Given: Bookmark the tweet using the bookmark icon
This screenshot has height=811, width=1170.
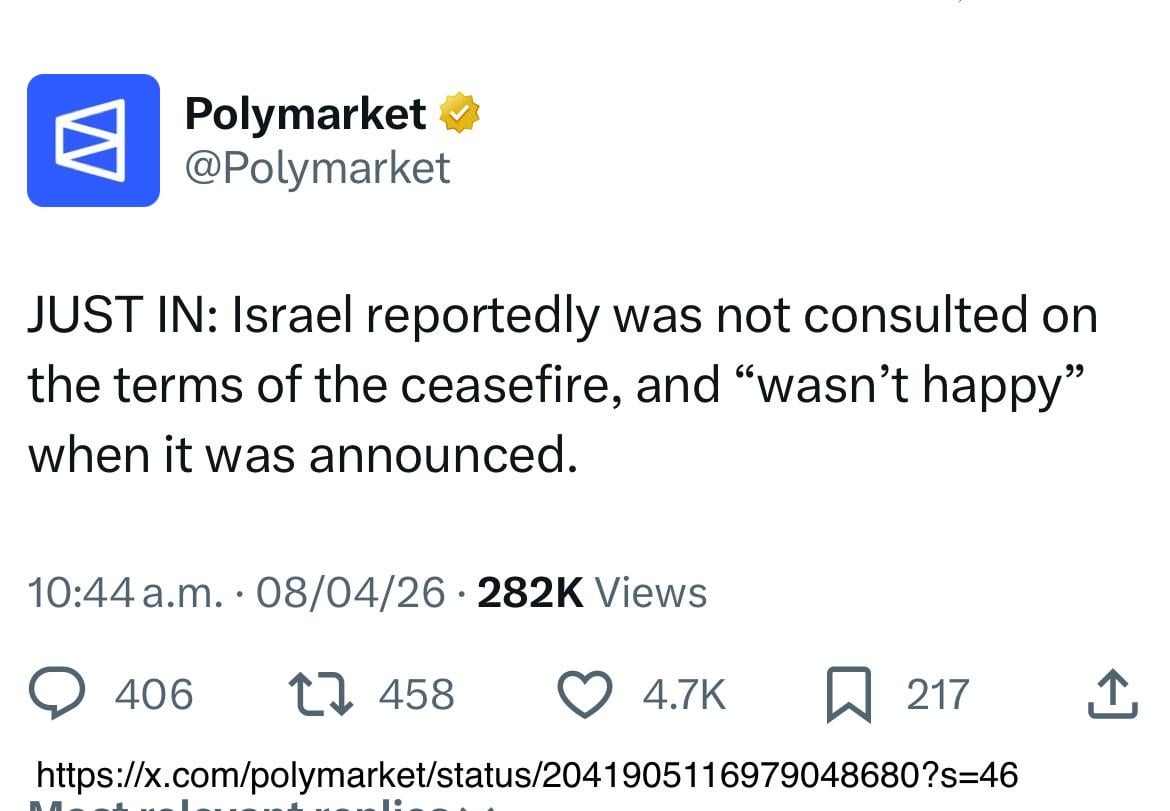Looking at the screenshot, I should (x=849, y=695).
